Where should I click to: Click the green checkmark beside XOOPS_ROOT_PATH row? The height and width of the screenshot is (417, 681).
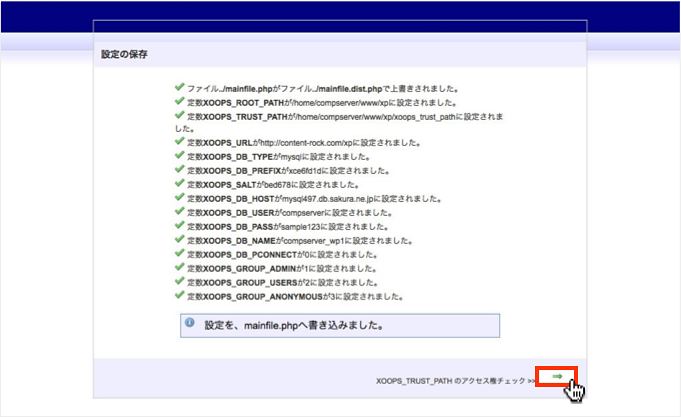click(179, 101)
